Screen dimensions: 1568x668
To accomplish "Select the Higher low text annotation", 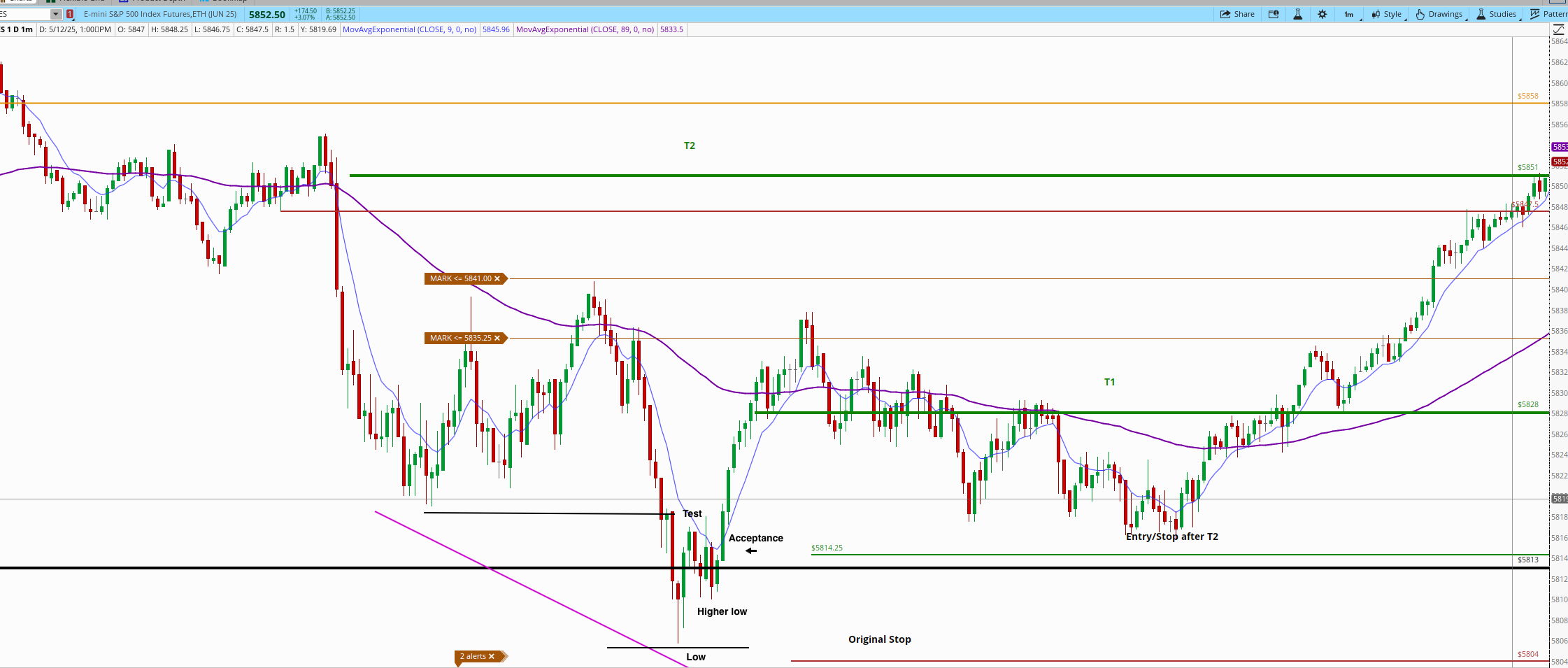I will 722,611.
